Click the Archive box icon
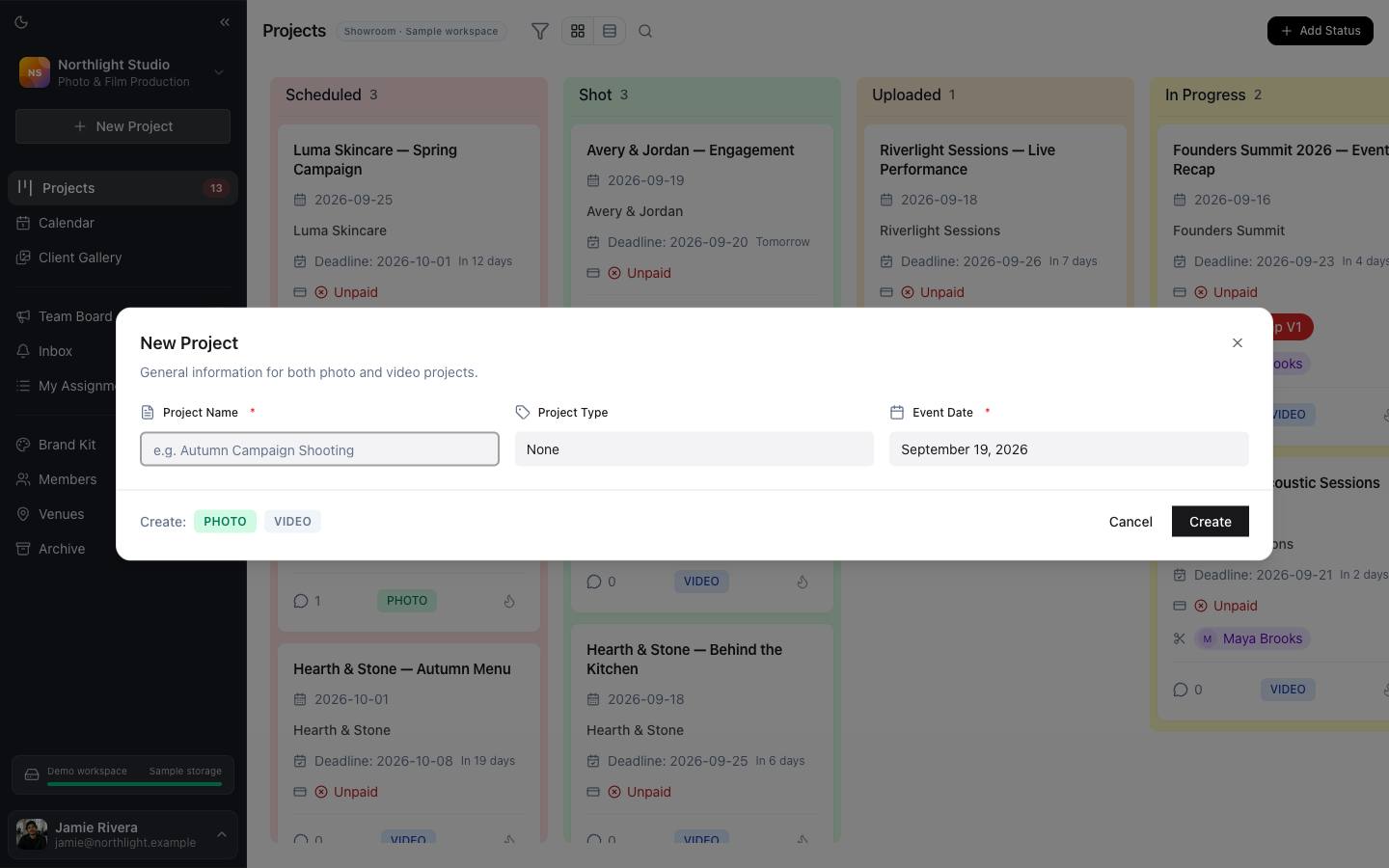The width and height of the screenshot is (1389, 868). coord(23,549)
